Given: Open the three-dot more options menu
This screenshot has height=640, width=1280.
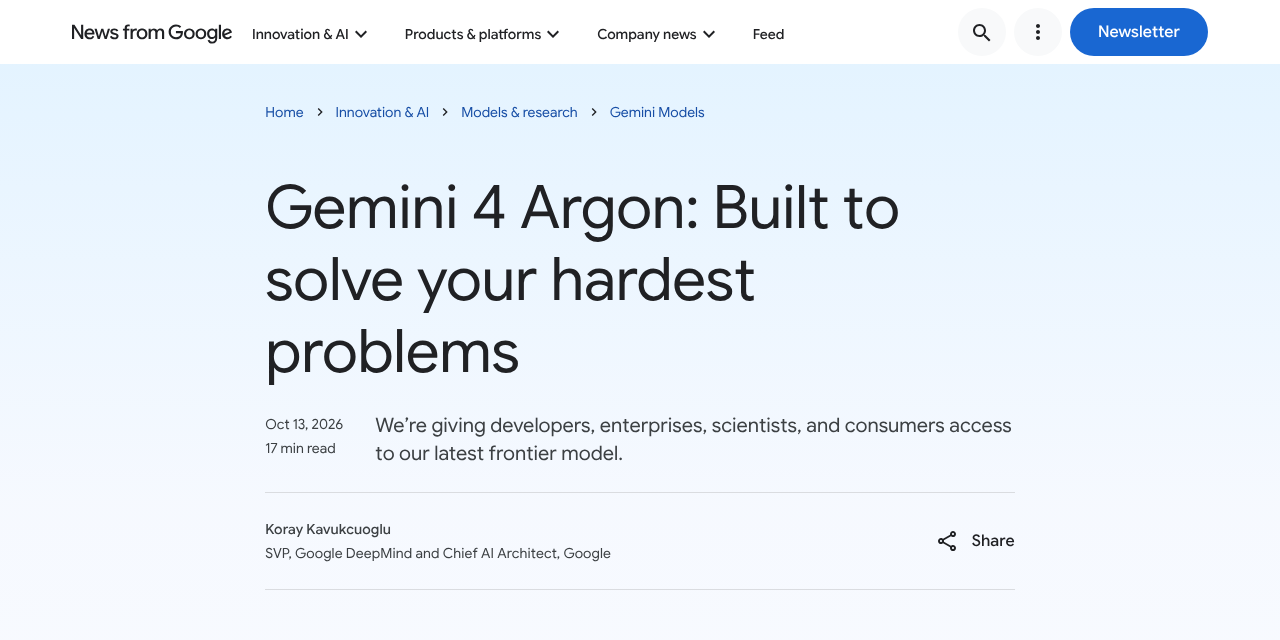Looking at the screenshot, I should 1038,32.
